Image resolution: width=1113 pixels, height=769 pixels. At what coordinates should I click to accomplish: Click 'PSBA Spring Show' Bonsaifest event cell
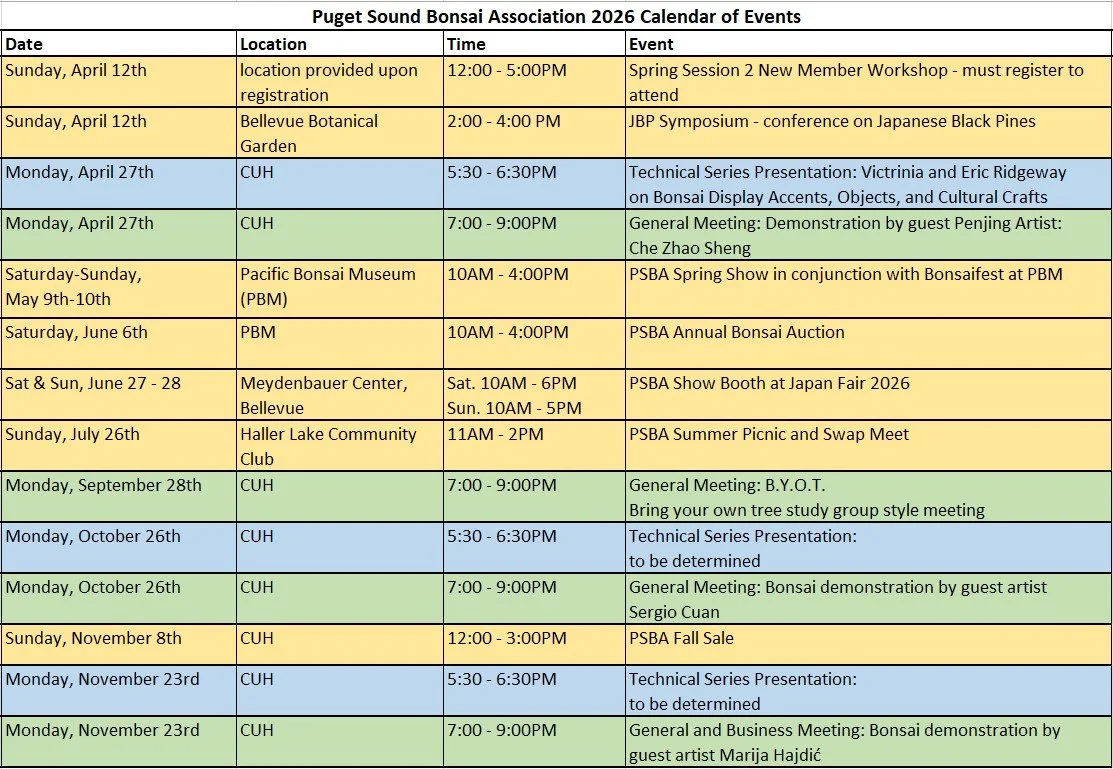coord(869,289)
